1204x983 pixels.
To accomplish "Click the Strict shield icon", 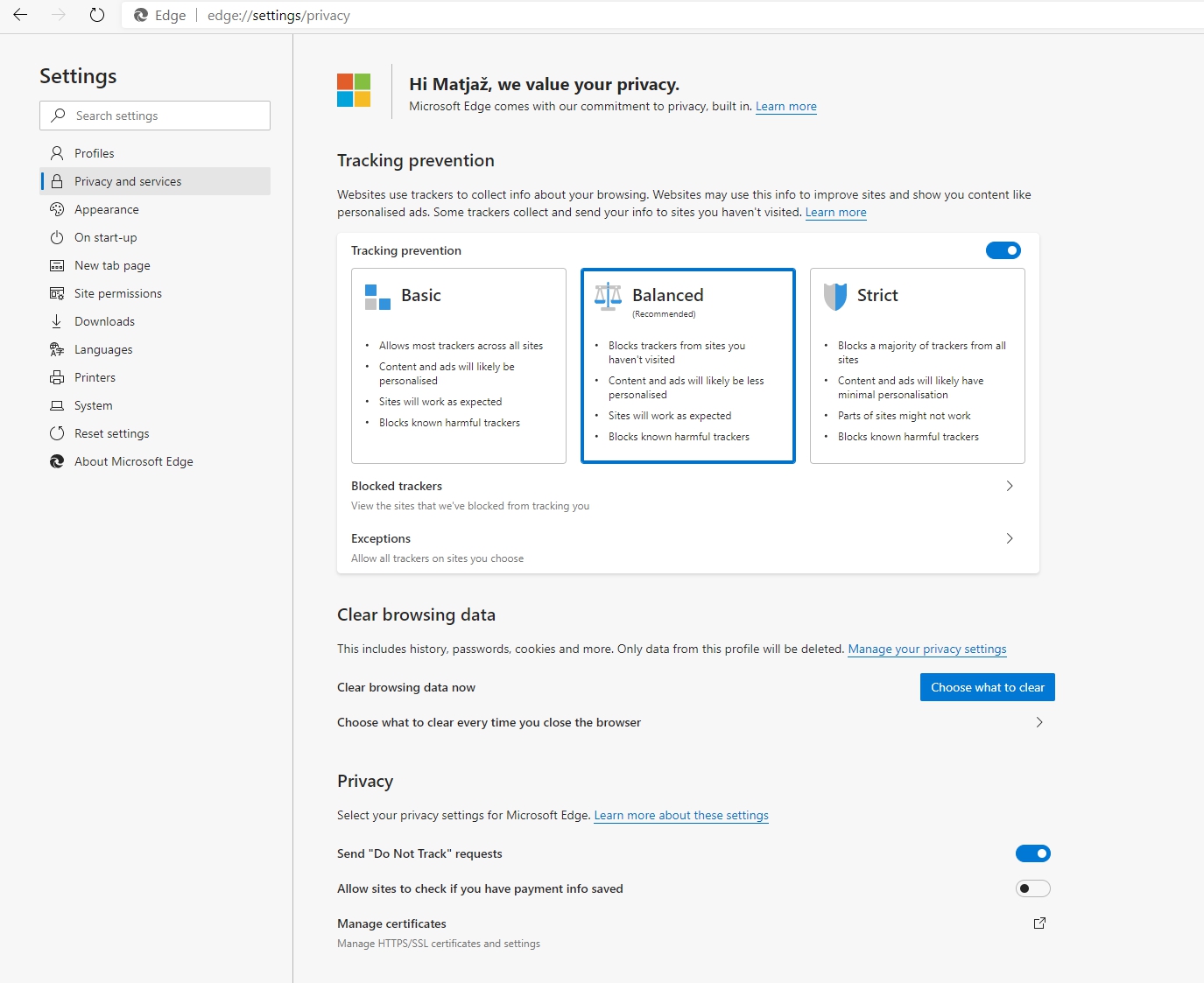I will pyautogui.click(x=835, y=297).
